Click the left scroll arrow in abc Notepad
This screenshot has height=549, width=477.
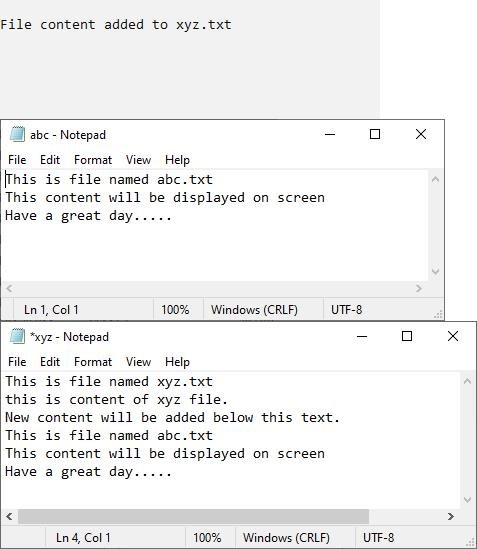coord(9,289)
